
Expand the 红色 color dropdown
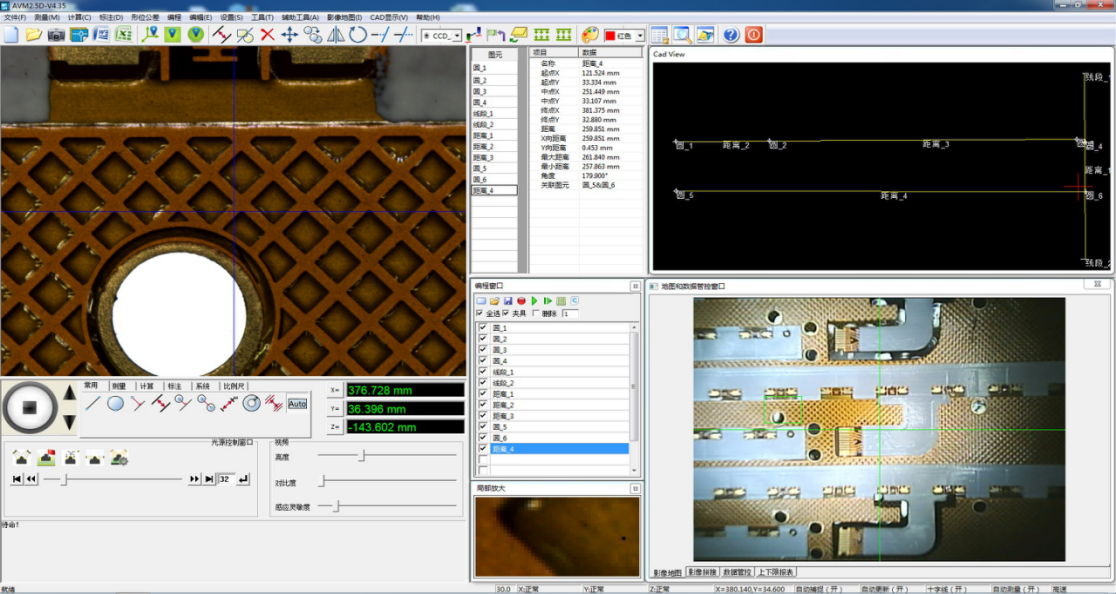pyautogui.click(x=640, y=36)
